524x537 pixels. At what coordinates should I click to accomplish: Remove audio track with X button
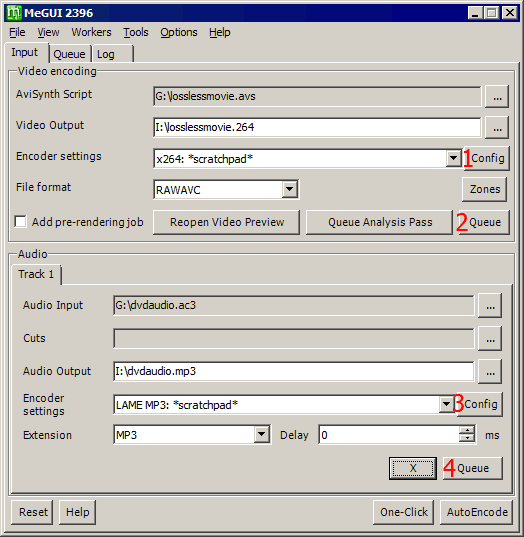click(x=413, y=468)
